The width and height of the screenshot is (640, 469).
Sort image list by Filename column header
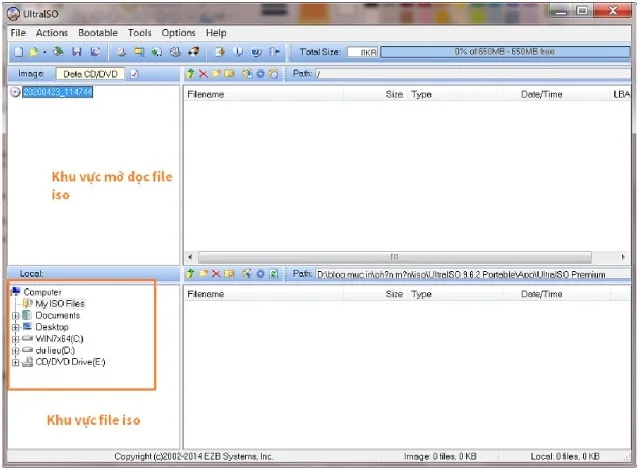tap(264, 94)
